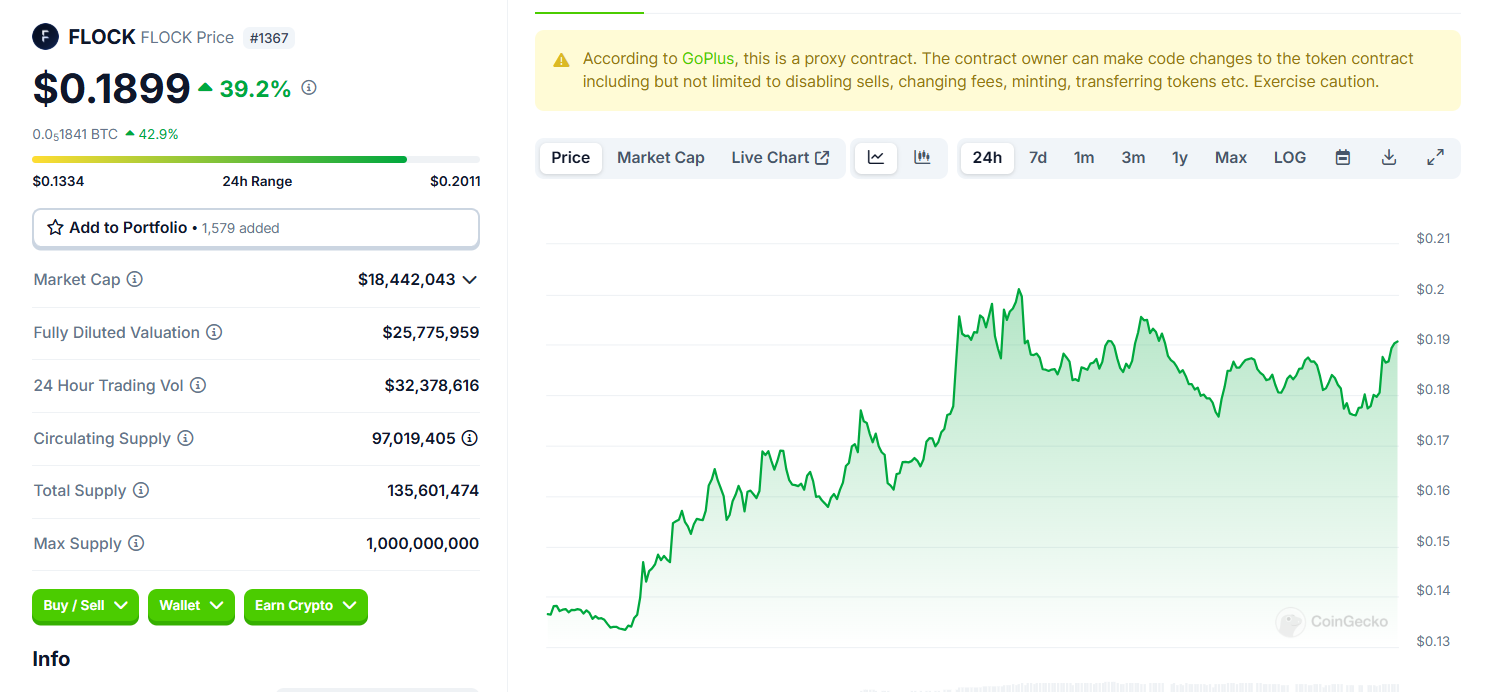Open the Wallet dropdown

(x=191, y=606)
